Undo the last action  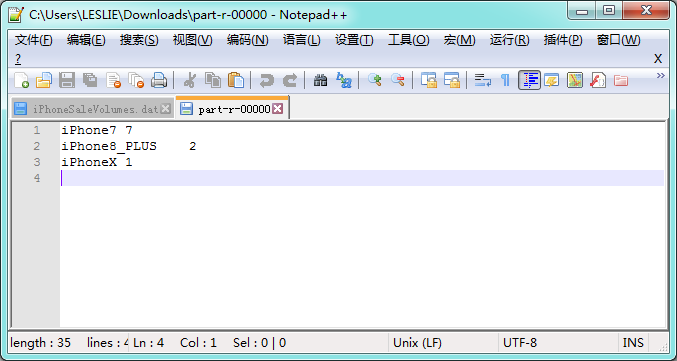coord(266,81)
